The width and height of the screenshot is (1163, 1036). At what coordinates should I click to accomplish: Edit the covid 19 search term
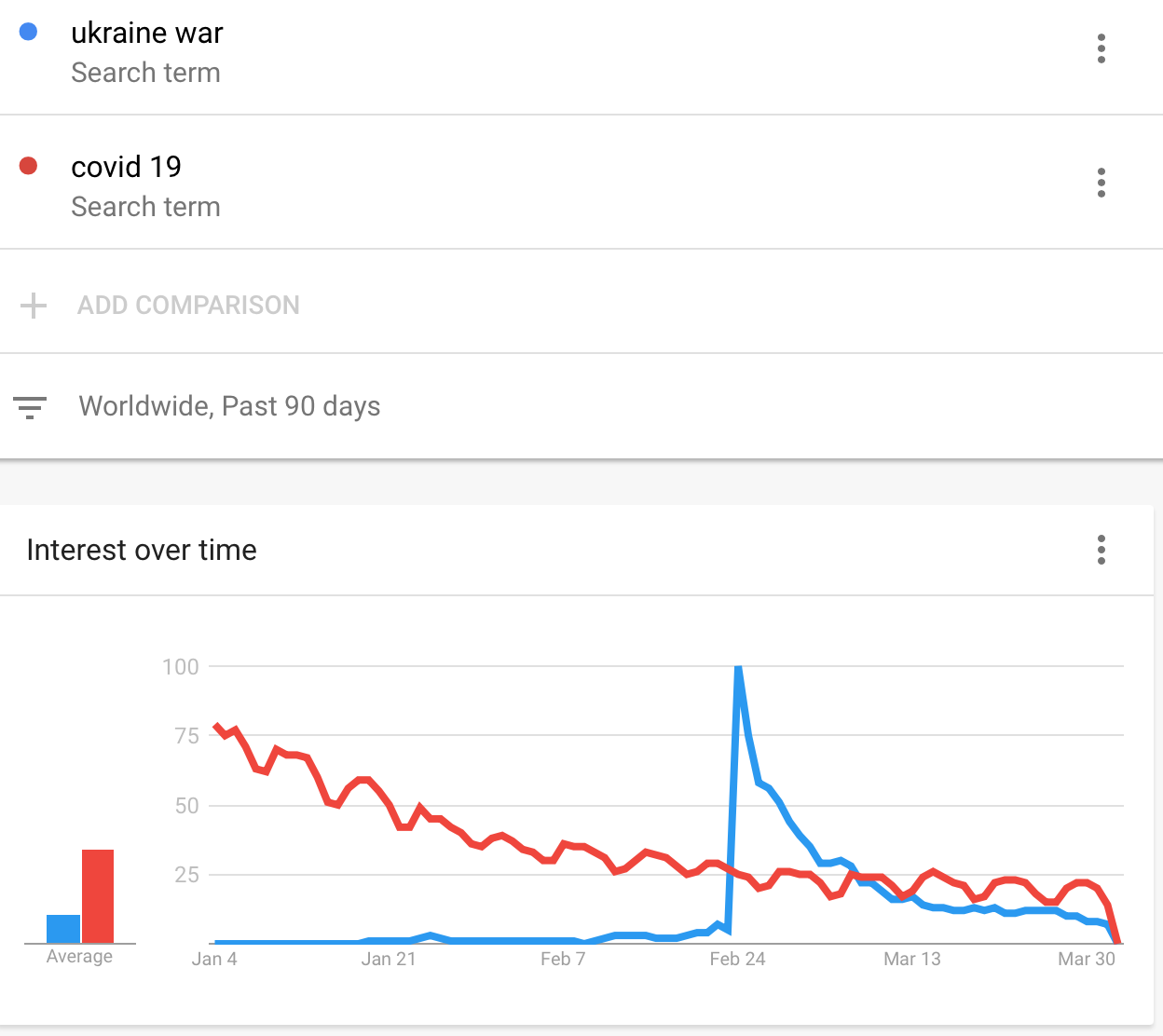(126, 167)
